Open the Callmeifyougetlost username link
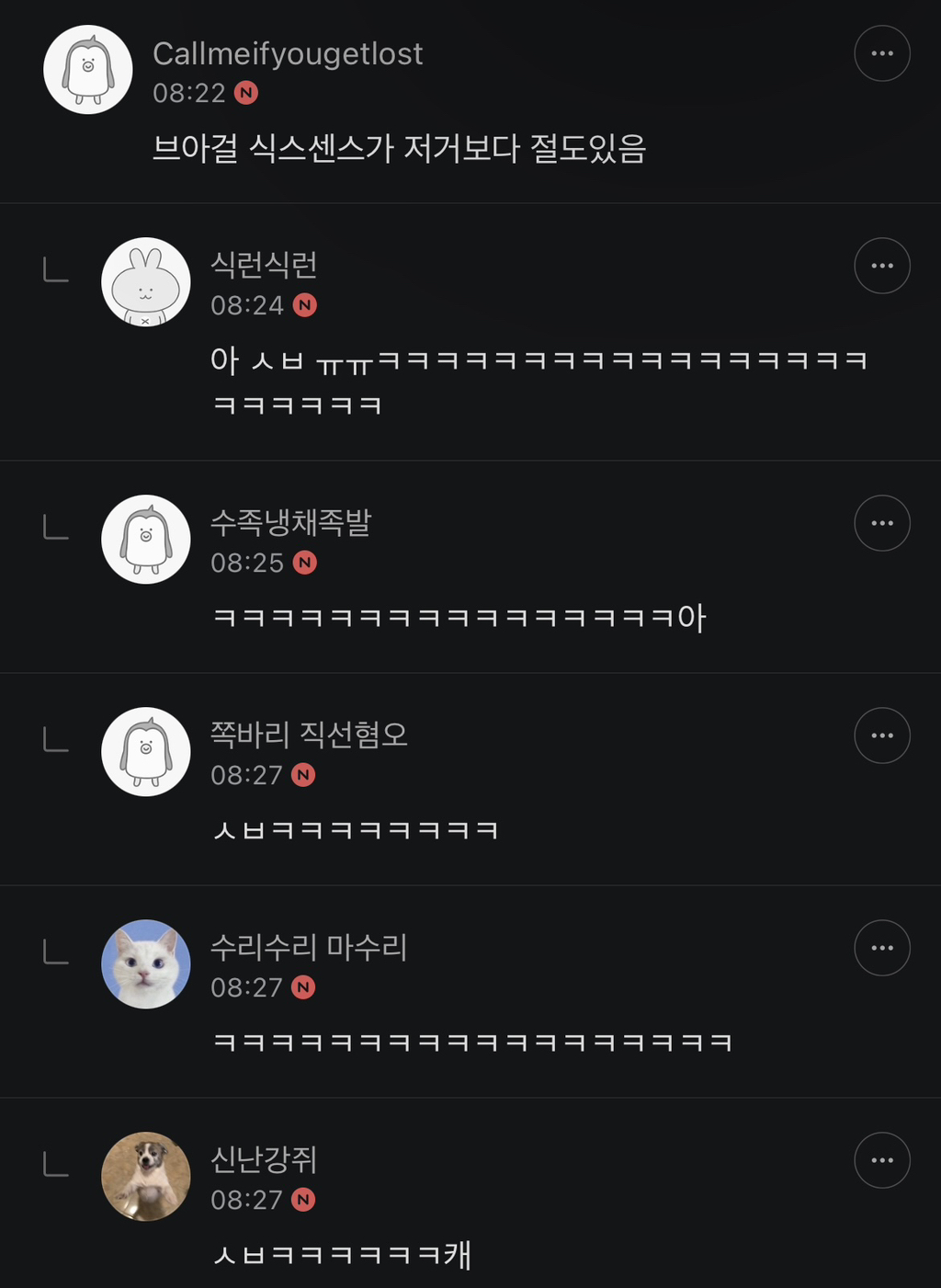Image resolution: width=941 pixels, height=1288 pixels. click(287, 54)
